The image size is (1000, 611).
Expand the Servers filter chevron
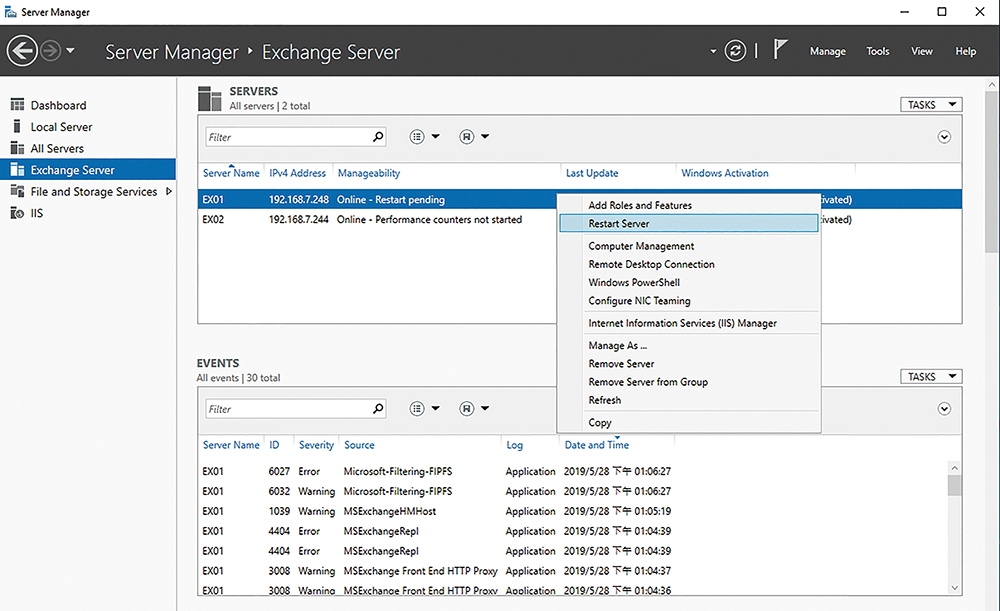pos(944,137)
